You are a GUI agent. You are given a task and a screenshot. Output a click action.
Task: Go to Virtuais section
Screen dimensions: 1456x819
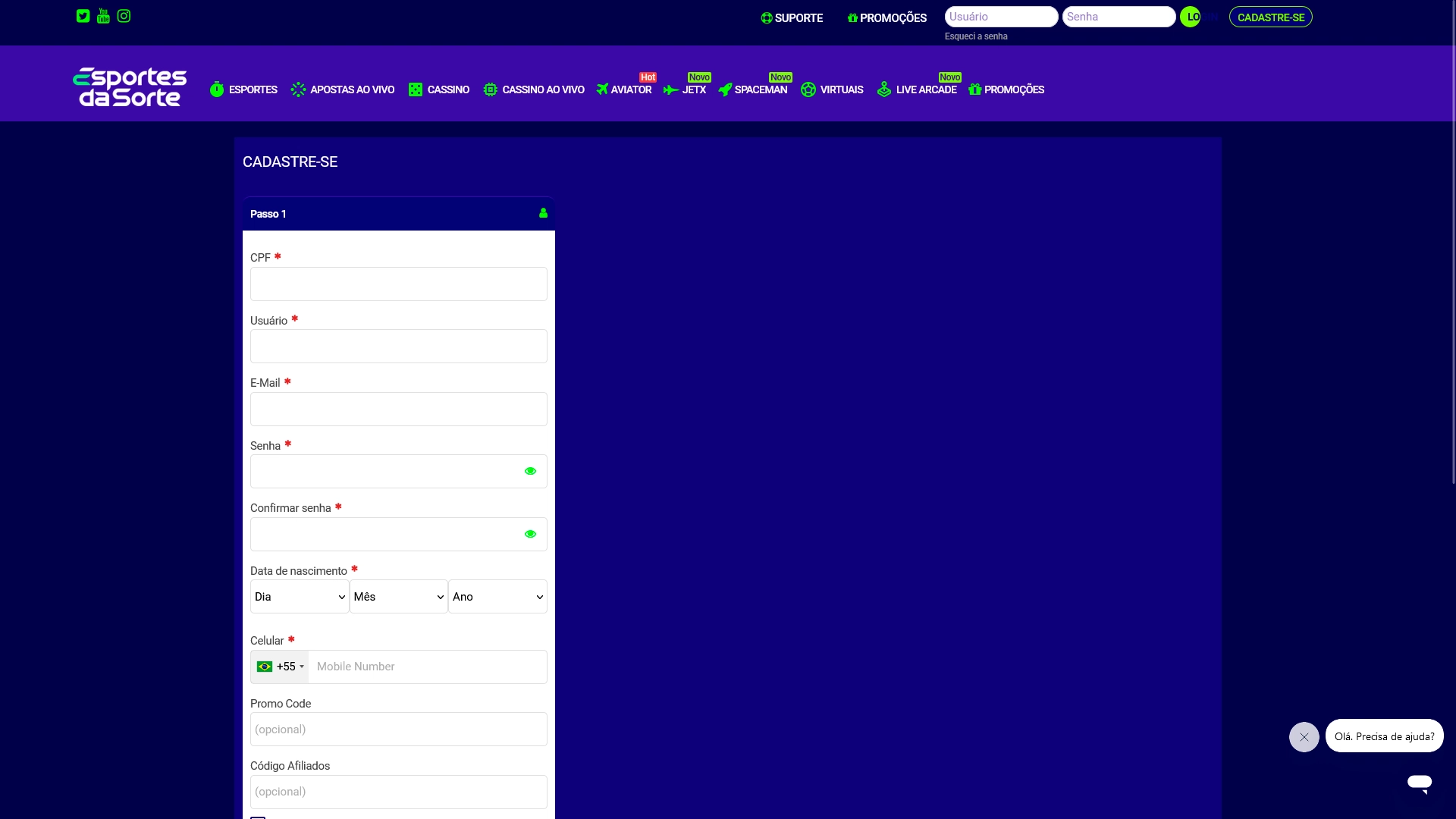832,89
